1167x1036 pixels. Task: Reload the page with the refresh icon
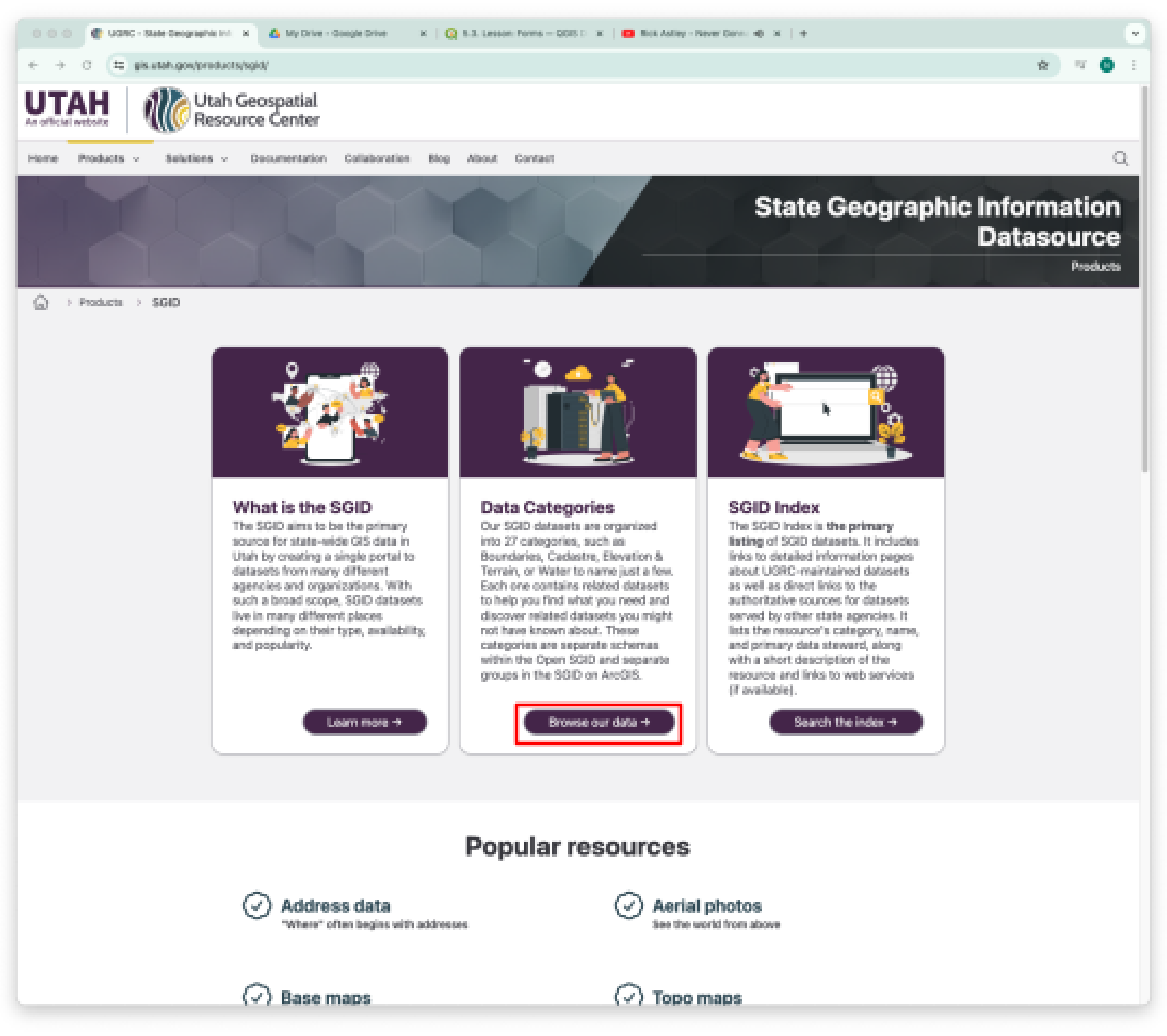(x=87, y=66)
